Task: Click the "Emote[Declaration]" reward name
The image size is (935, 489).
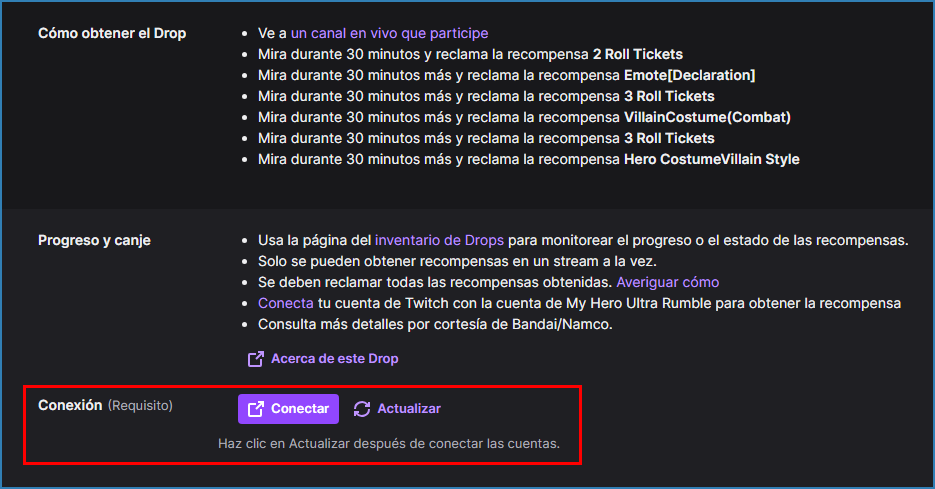Action: click(x=689, y=75)
